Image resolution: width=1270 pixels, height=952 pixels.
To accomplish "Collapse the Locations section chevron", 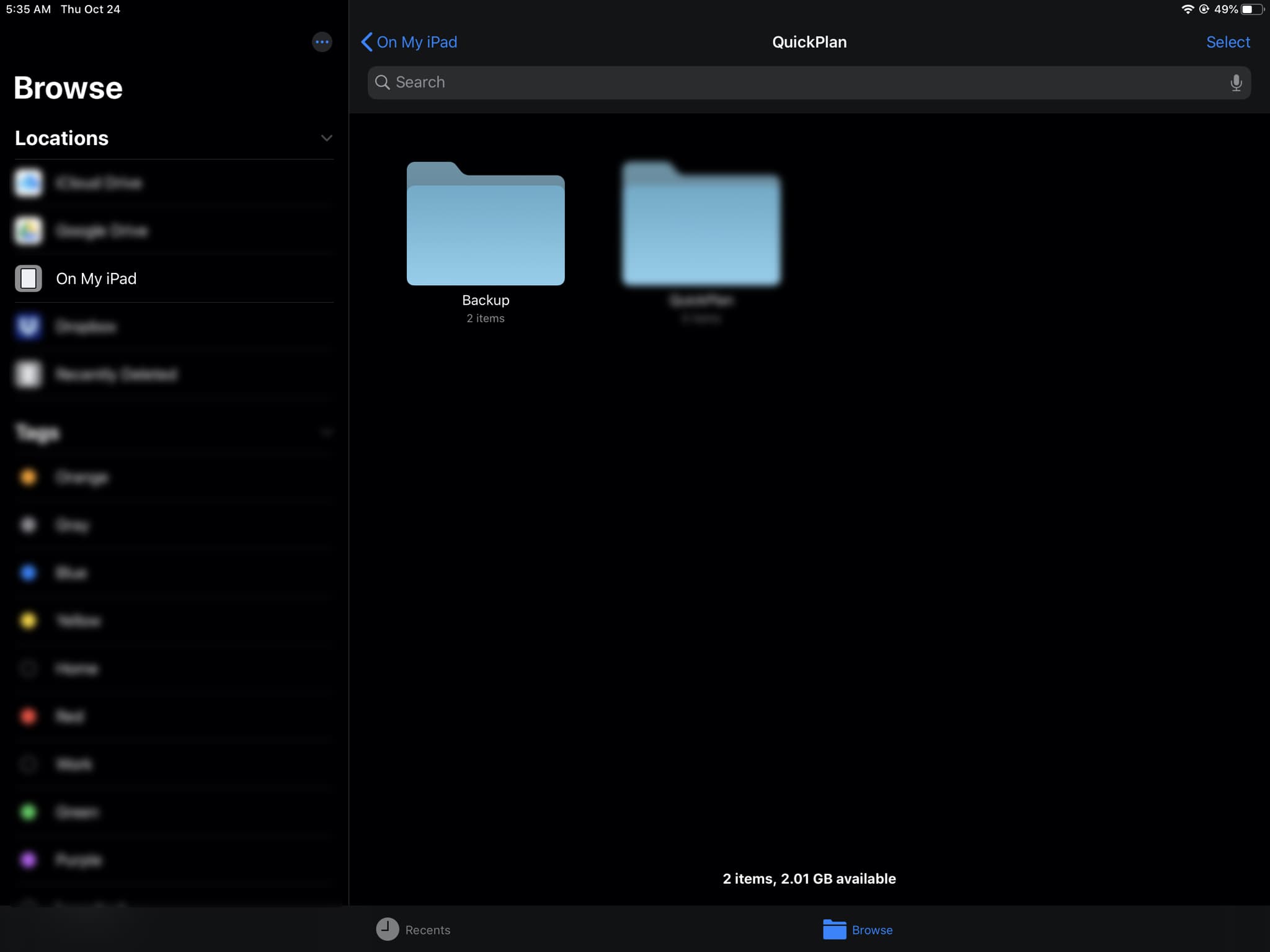I will (326, 138).
